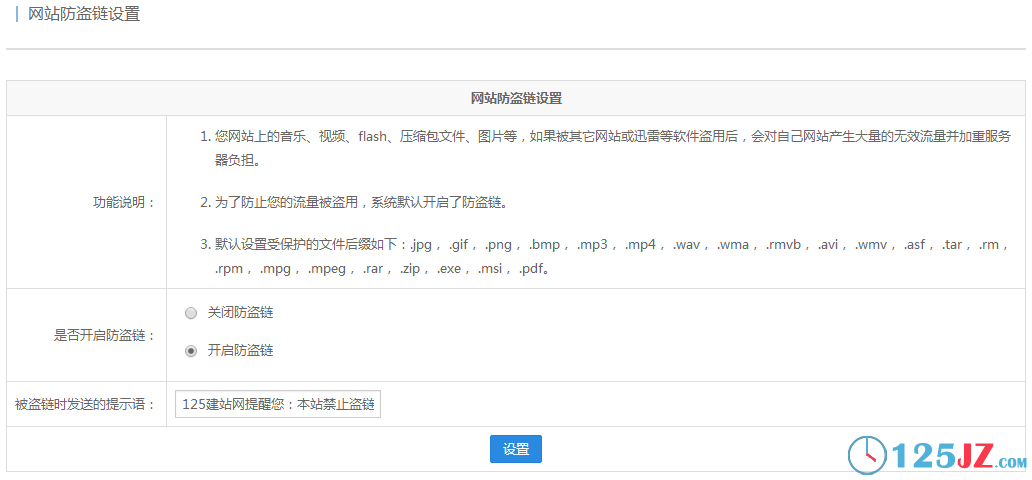This screenshot has height=480, width=1032.
Task: Click the .com part of the logo
Action: (1011, 462)
